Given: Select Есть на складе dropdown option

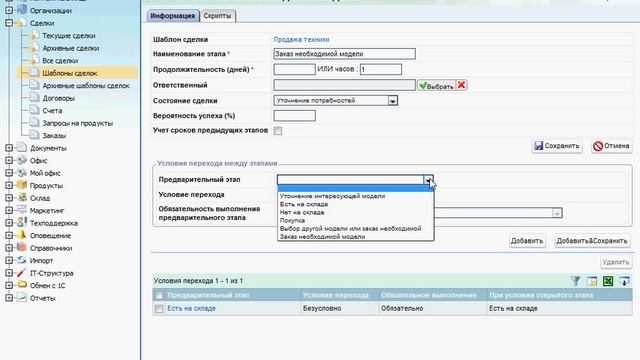Looking at the screenshot, I should [355, 204].
